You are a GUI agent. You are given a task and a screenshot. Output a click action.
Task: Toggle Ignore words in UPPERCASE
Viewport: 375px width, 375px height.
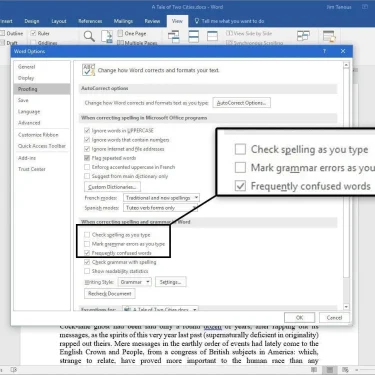tap(87, 130)
